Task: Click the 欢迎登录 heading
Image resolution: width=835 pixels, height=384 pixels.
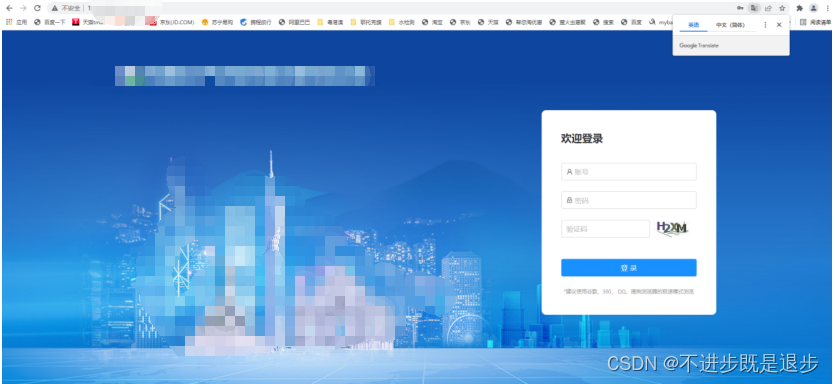Action: click(x=582, y=139)
